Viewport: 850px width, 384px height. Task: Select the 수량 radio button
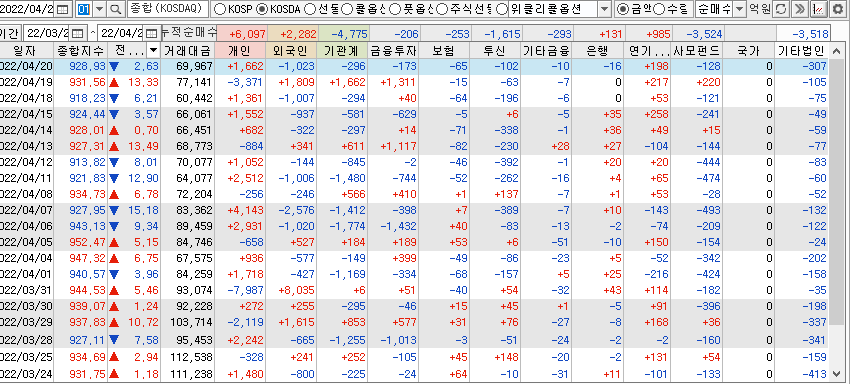click(659, 9)
